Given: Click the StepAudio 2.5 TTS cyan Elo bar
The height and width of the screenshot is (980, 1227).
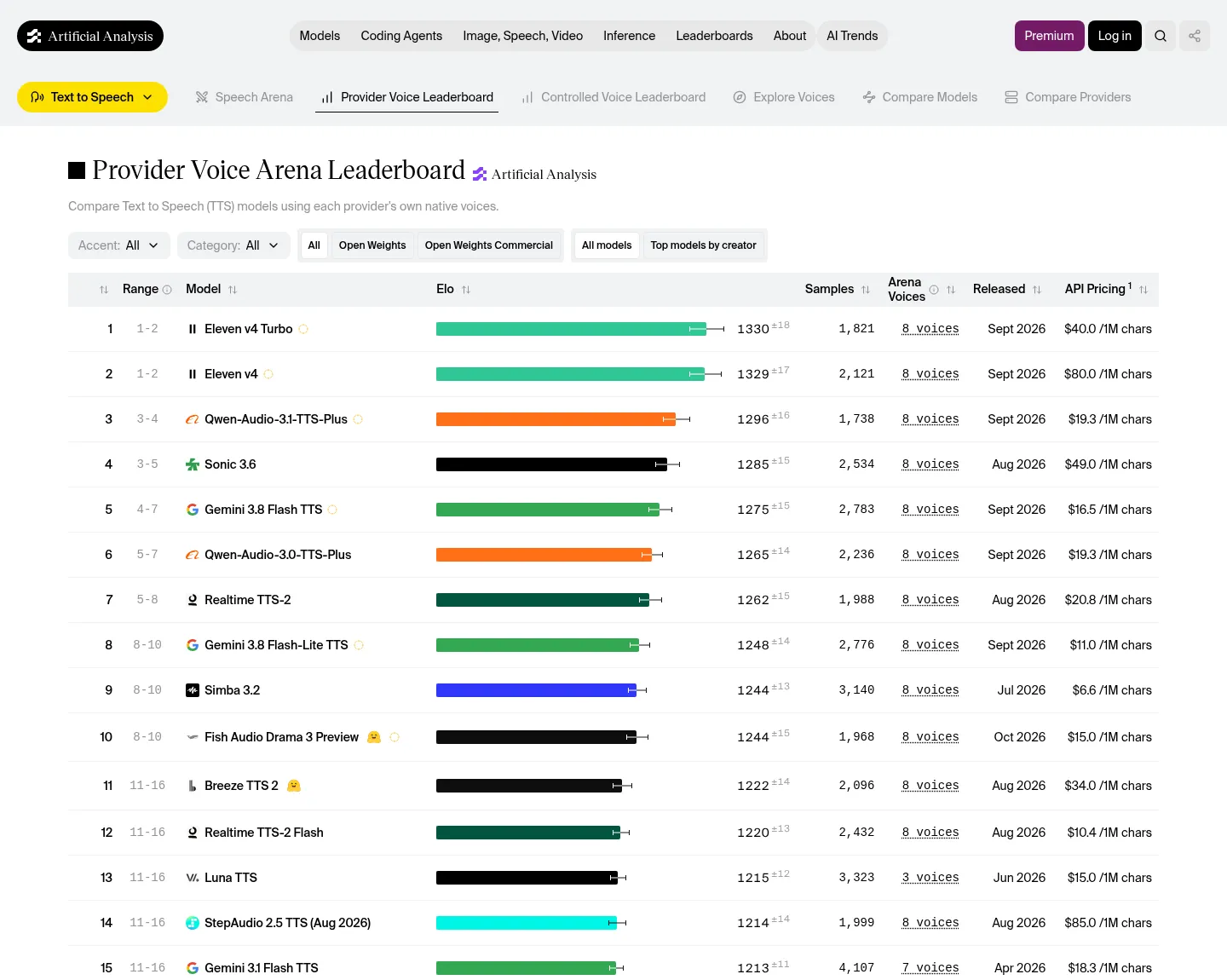Looking at the screenshot, I should 527,923.
